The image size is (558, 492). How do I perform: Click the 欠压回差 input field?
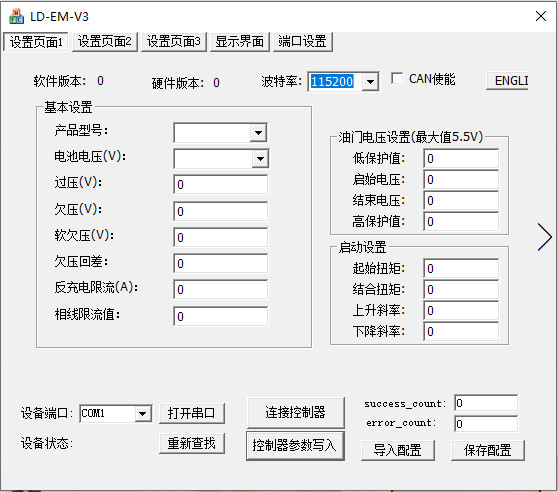(x=221, y=263)
